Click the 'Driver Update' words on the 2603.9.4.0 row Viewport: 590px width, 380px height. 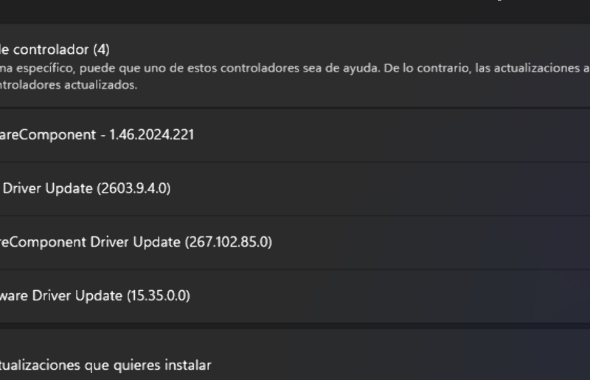pyautogui.click(x=48, y=188)
